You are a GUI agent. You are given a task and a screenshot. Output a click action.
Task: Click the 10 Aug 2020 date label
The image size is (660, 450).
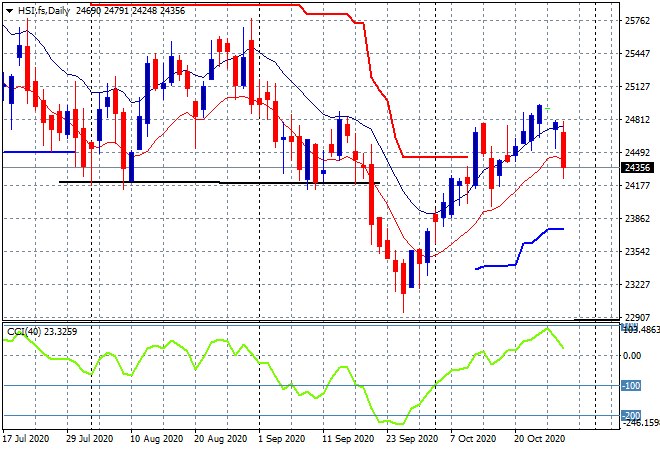pos(157,439)
